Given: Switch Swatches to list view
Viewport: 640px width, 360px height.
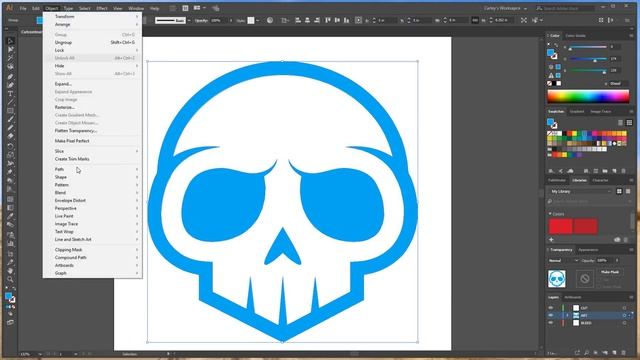Looking at the screenshot, I should coord(620,122).
